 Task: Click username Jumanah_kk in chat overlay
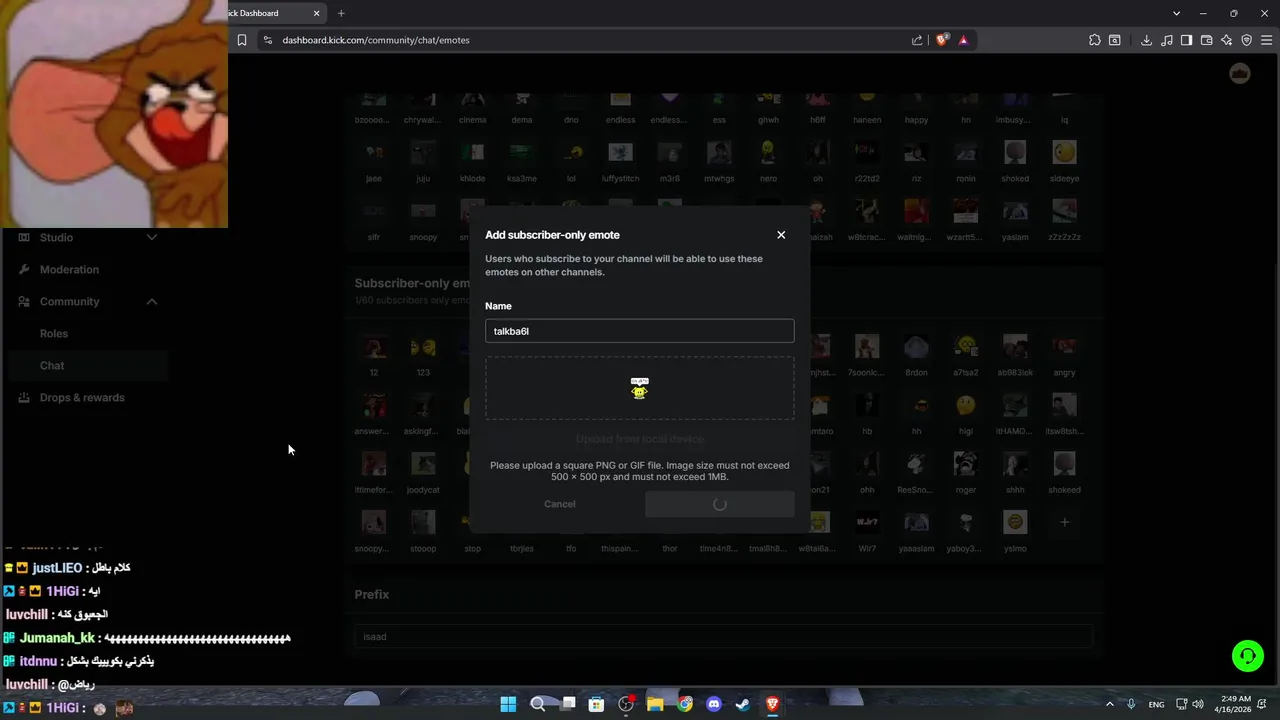click(57, 638)
